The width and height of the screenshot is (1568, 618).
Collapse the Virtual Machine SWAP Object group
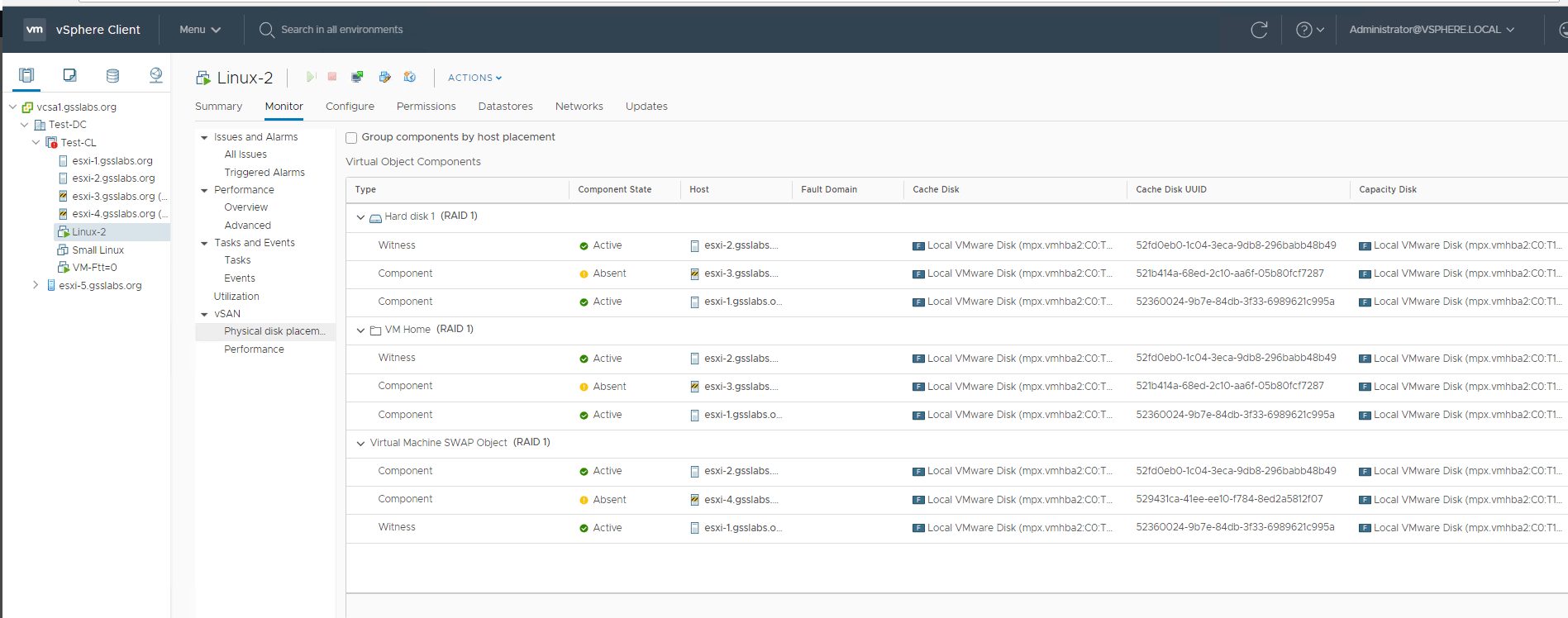(x=360, y=444)
